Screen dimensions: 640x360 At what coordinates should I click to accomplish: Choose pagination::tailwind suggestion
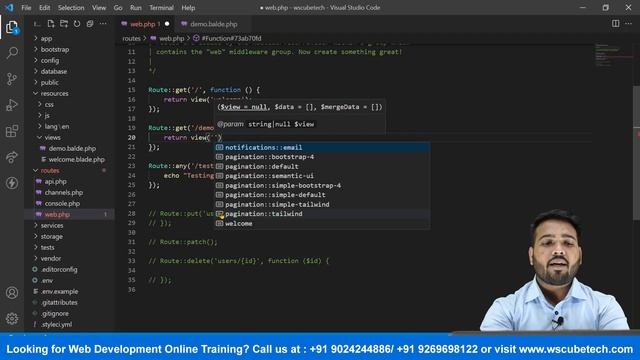(322, 214)
